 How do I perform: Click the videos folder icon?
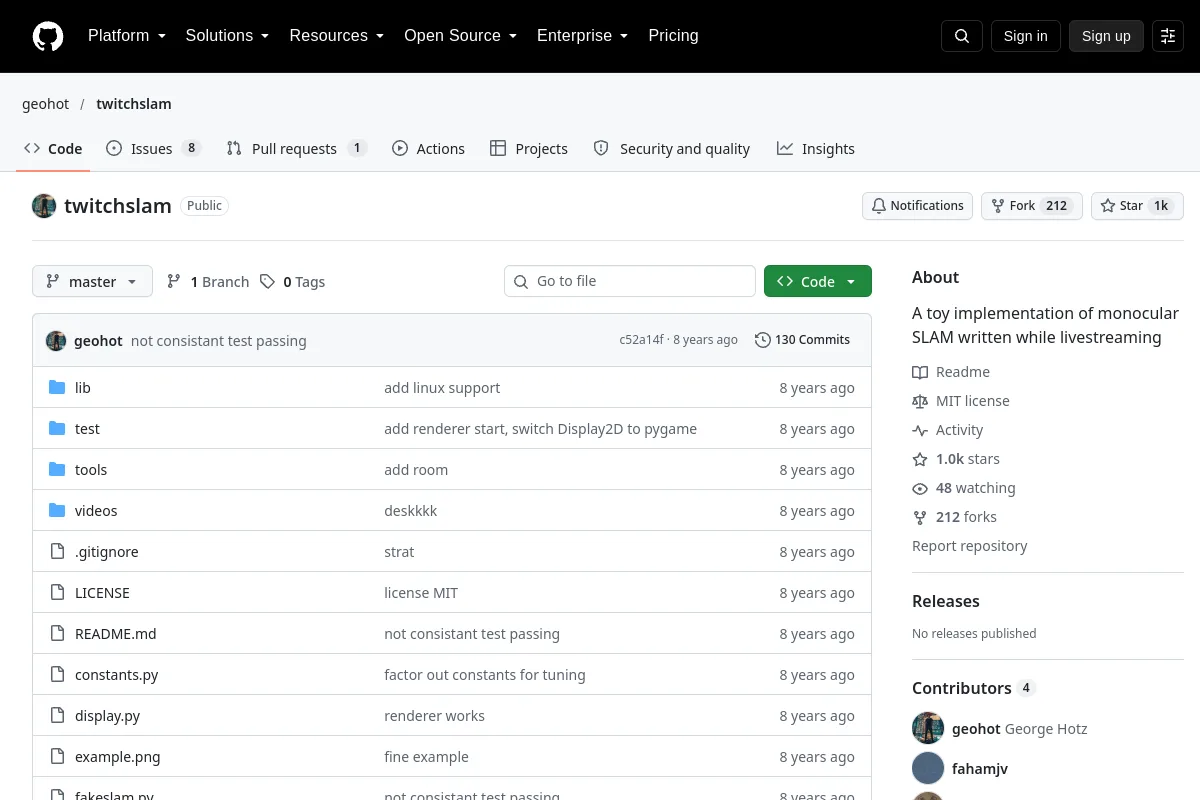pyautogui.click(x=57, y=510)
